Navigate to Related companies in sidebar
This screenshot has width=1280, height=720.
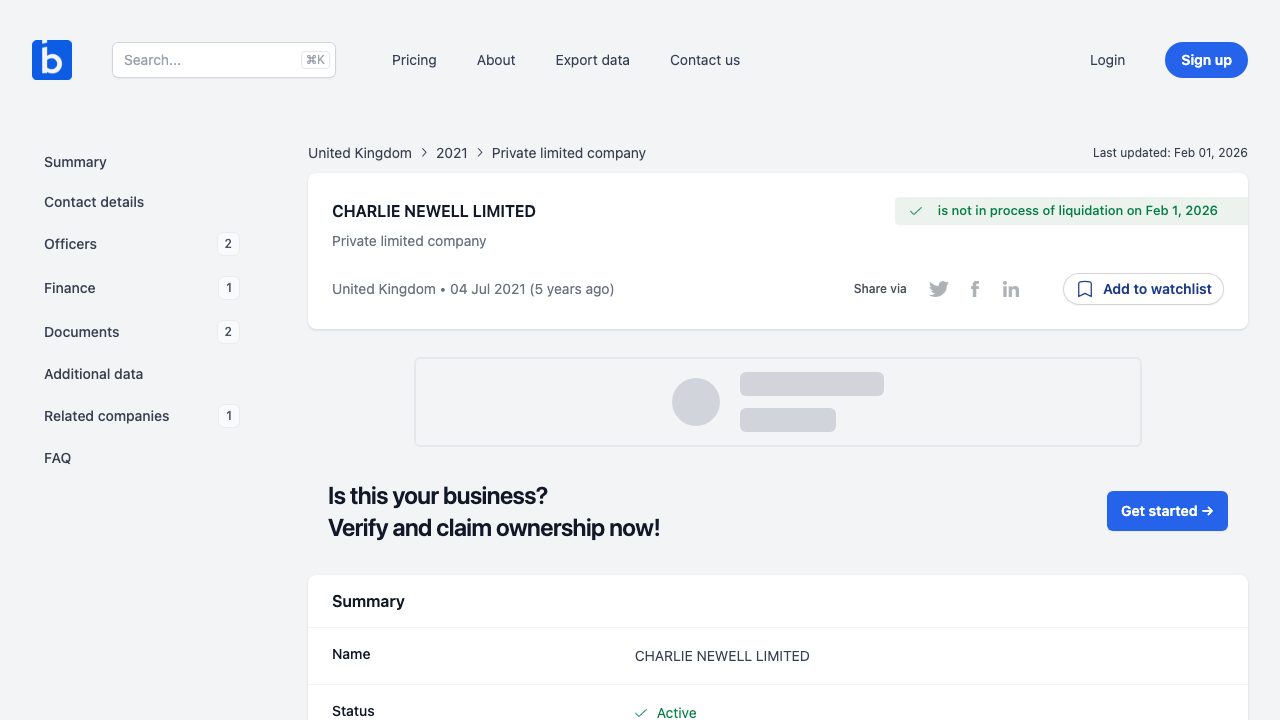[x=107, y=416]
